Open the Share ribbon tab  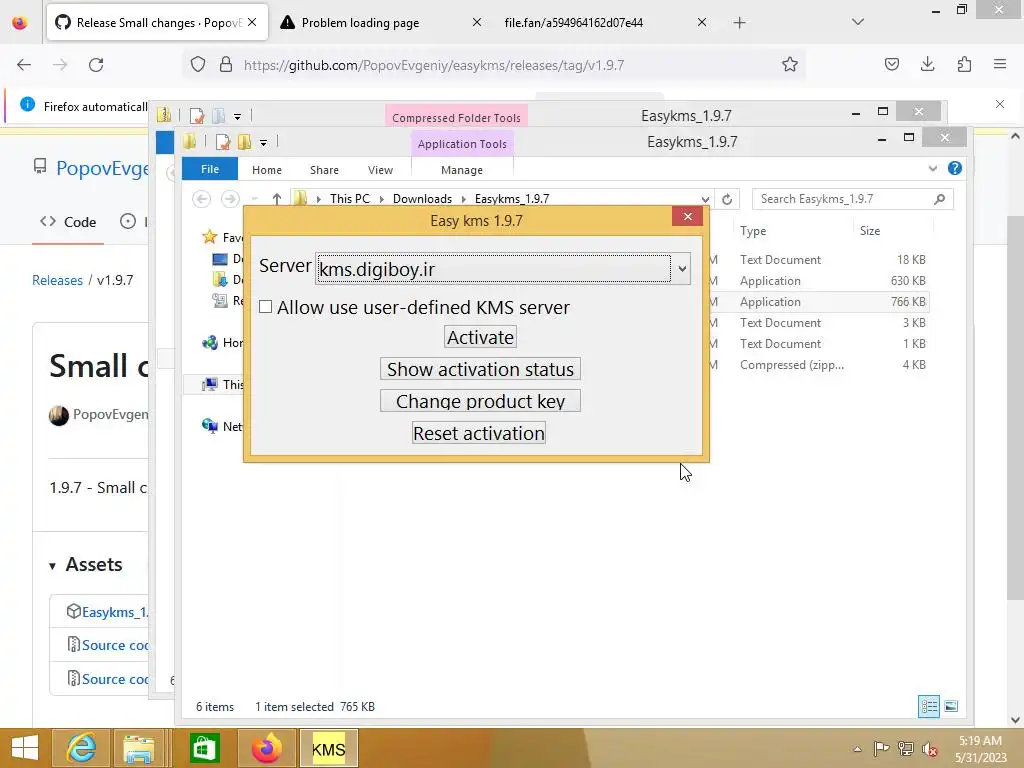tap(324, 170)
